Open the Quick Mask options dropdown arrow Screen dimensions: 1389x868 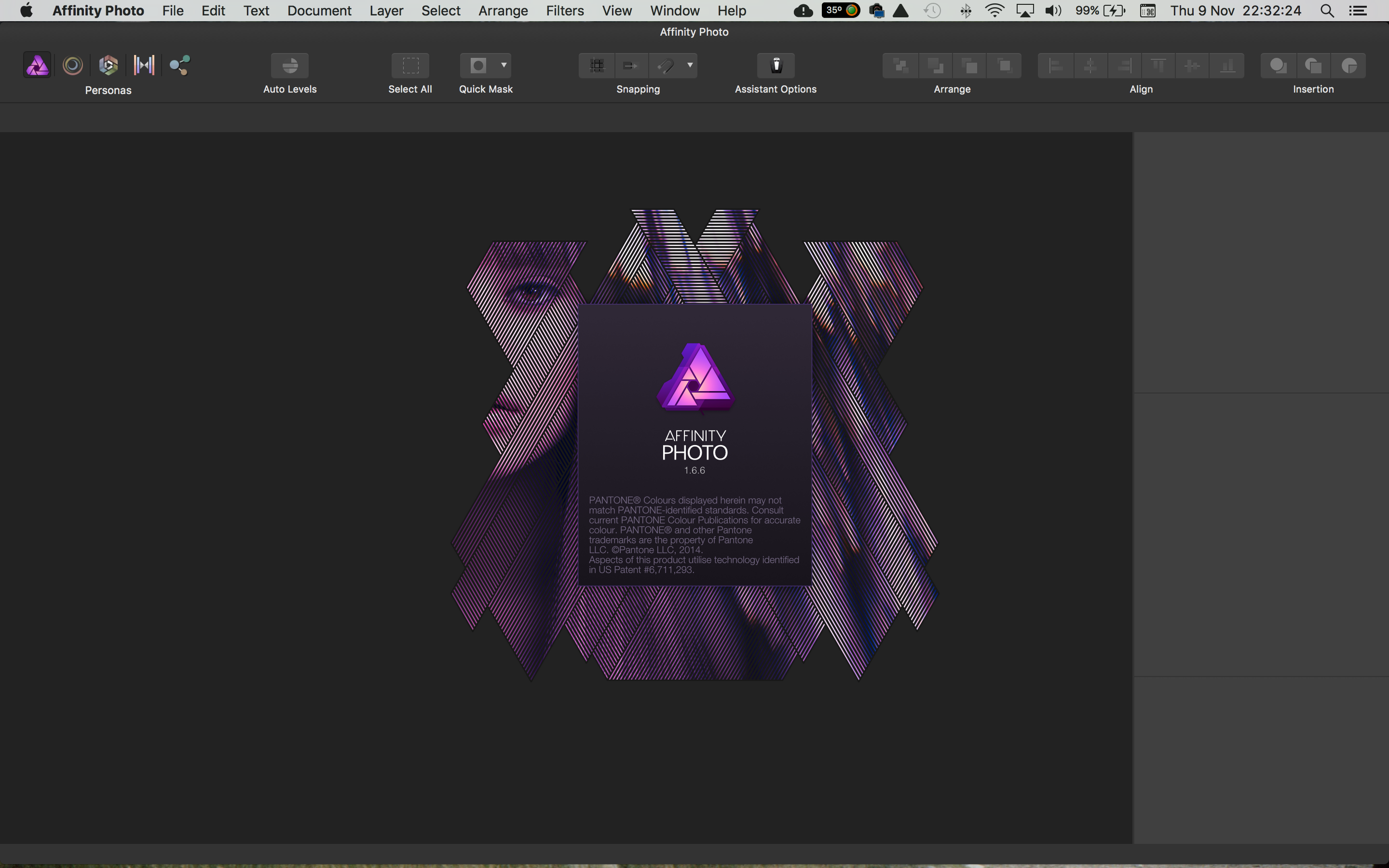[x=504, y=66]
